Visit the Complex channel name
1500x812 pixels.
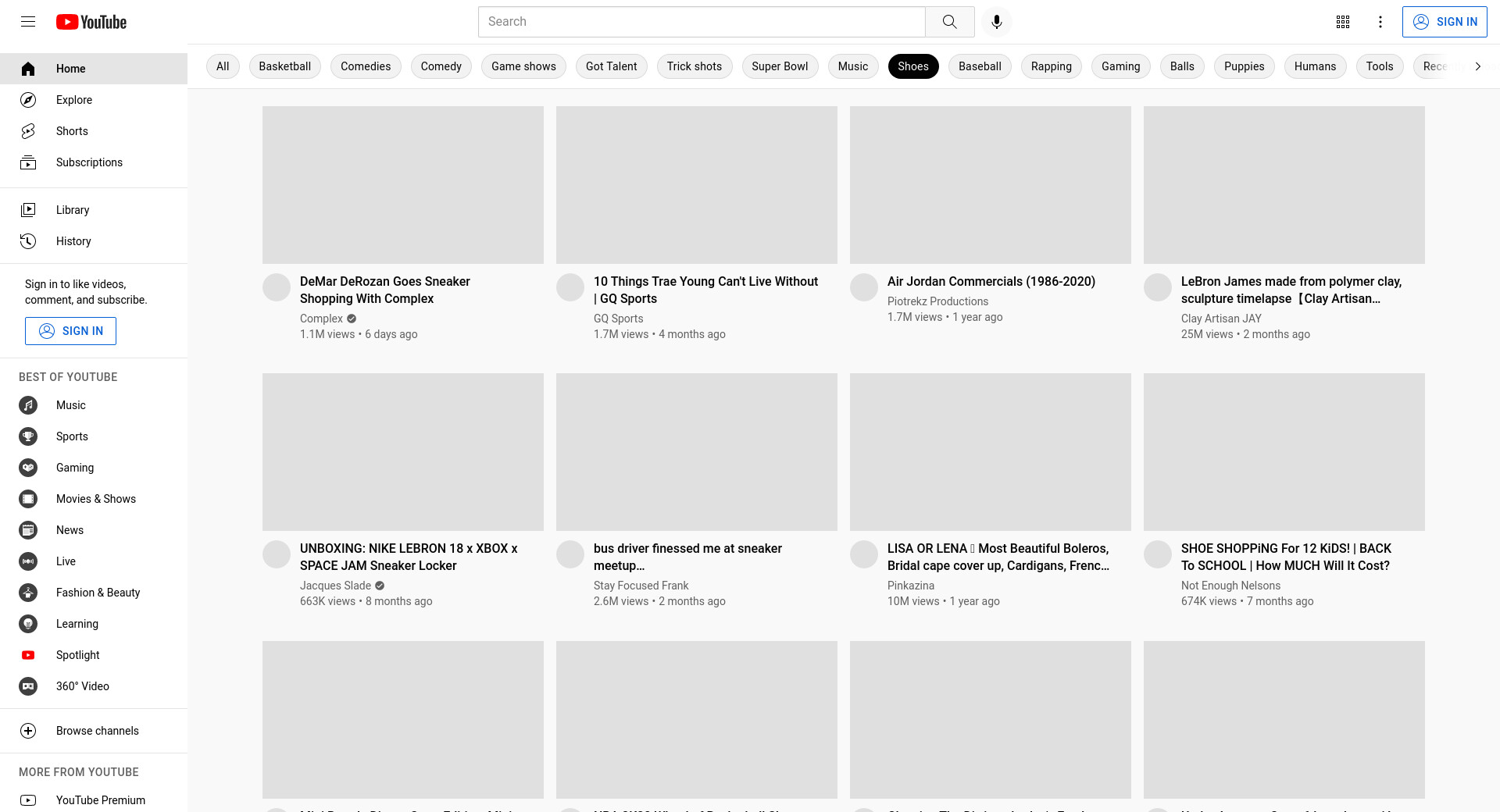click(321, 319)
